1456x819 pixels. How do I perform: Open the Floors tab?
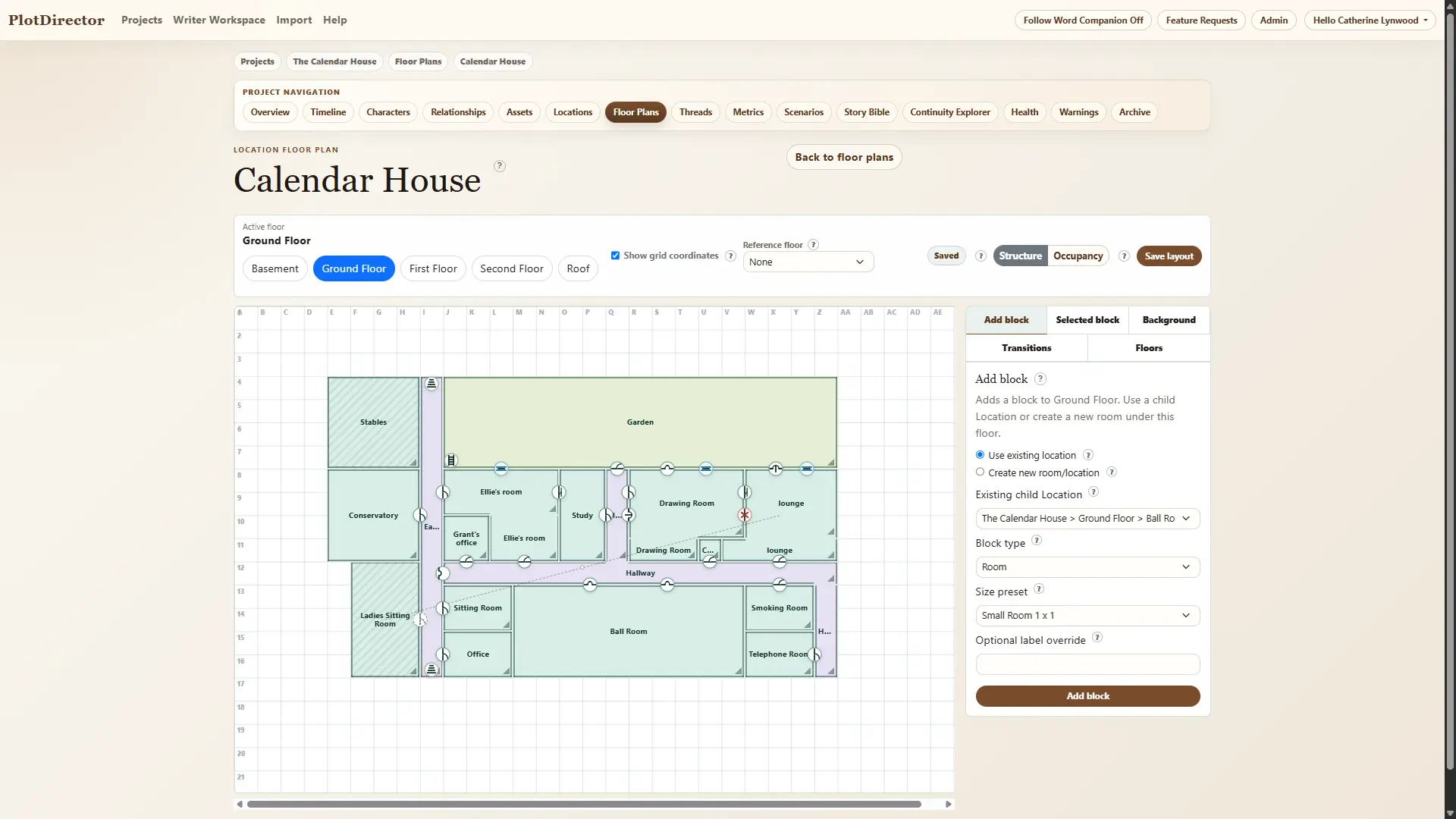[1149, 348]
